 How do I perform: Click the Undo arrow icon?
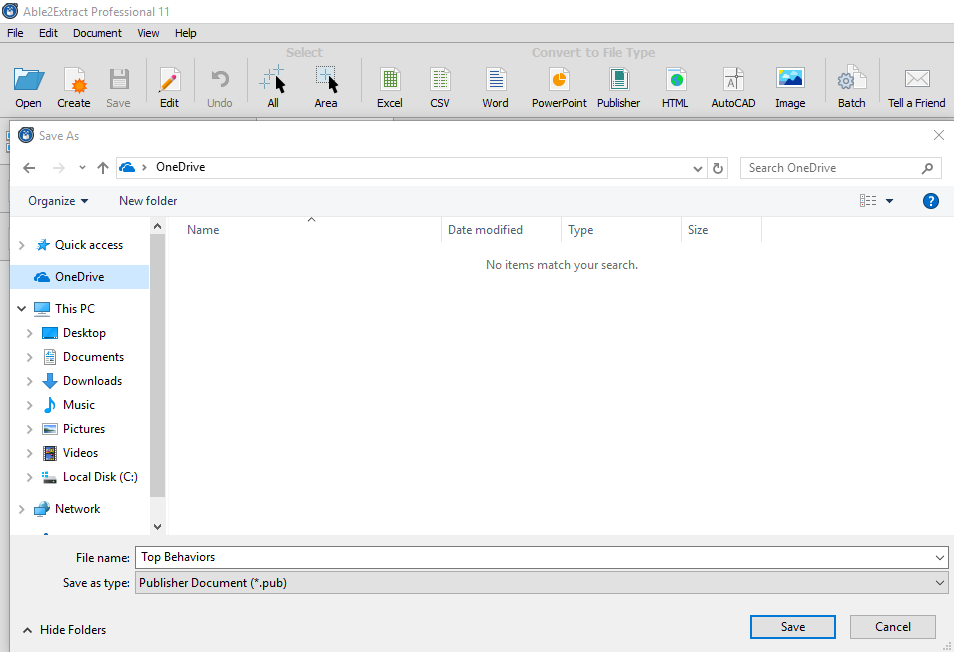pyautogui.click(x=220, y=80)
